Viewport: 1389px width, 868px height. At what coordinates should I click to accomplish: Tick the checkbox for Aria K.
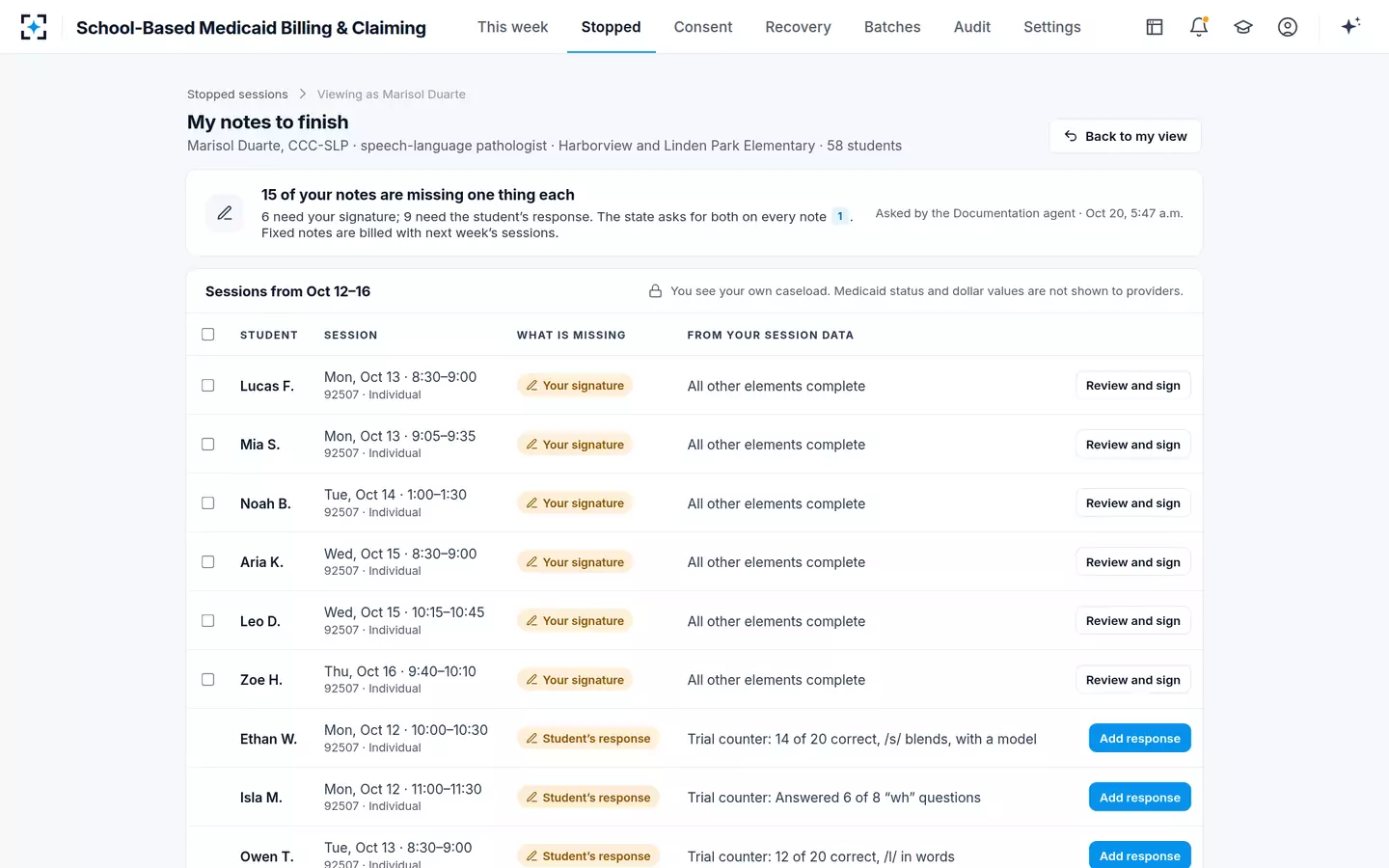(x=207, y=562)
